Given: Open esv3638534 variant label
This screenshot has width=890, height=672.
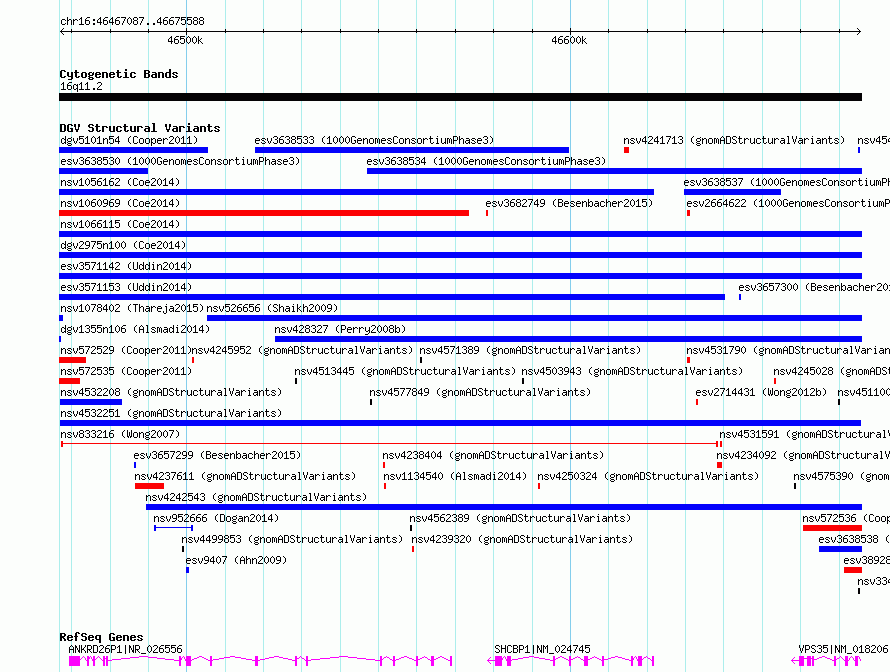Looking at the screenshot, I should [486, 161].
